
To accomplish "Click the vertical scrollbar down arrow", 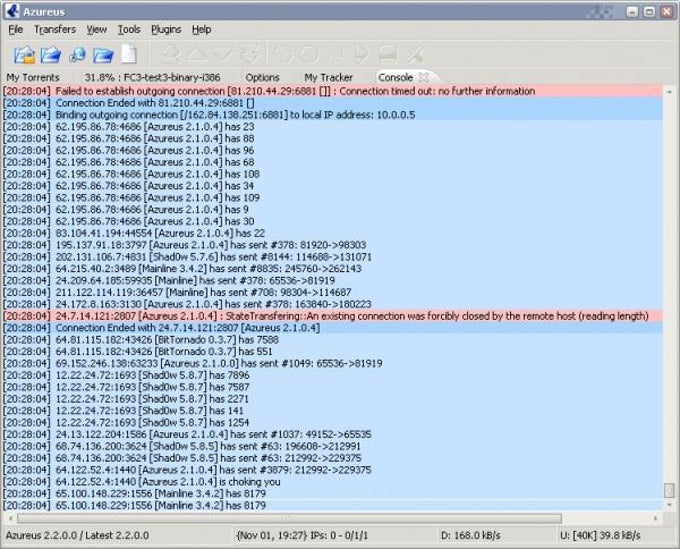I will [x=669, y=505].
